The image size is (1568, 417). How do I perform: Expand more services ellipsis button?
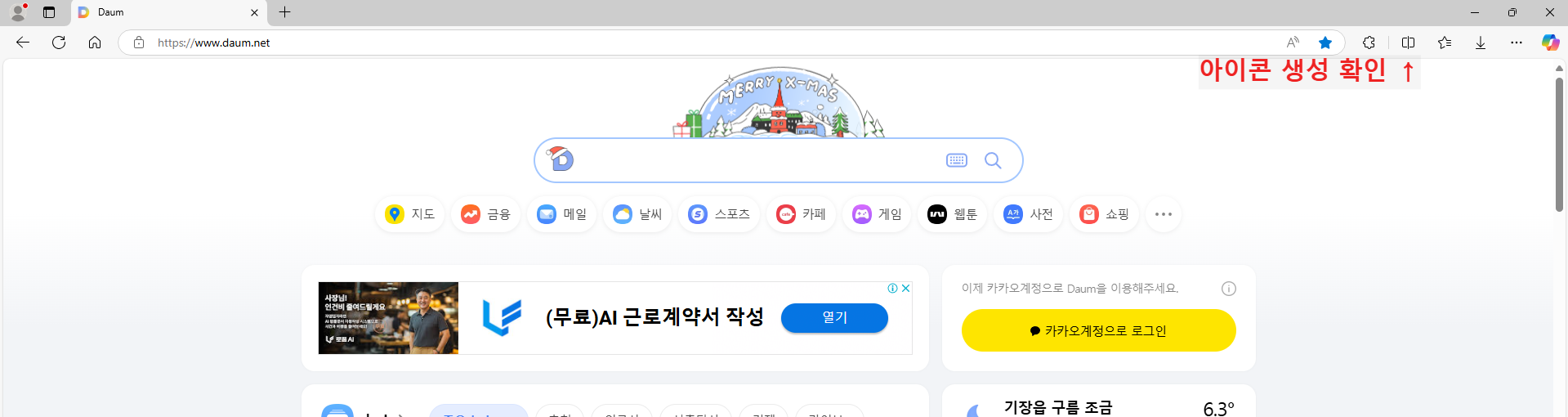click(x=1164, y=214)
